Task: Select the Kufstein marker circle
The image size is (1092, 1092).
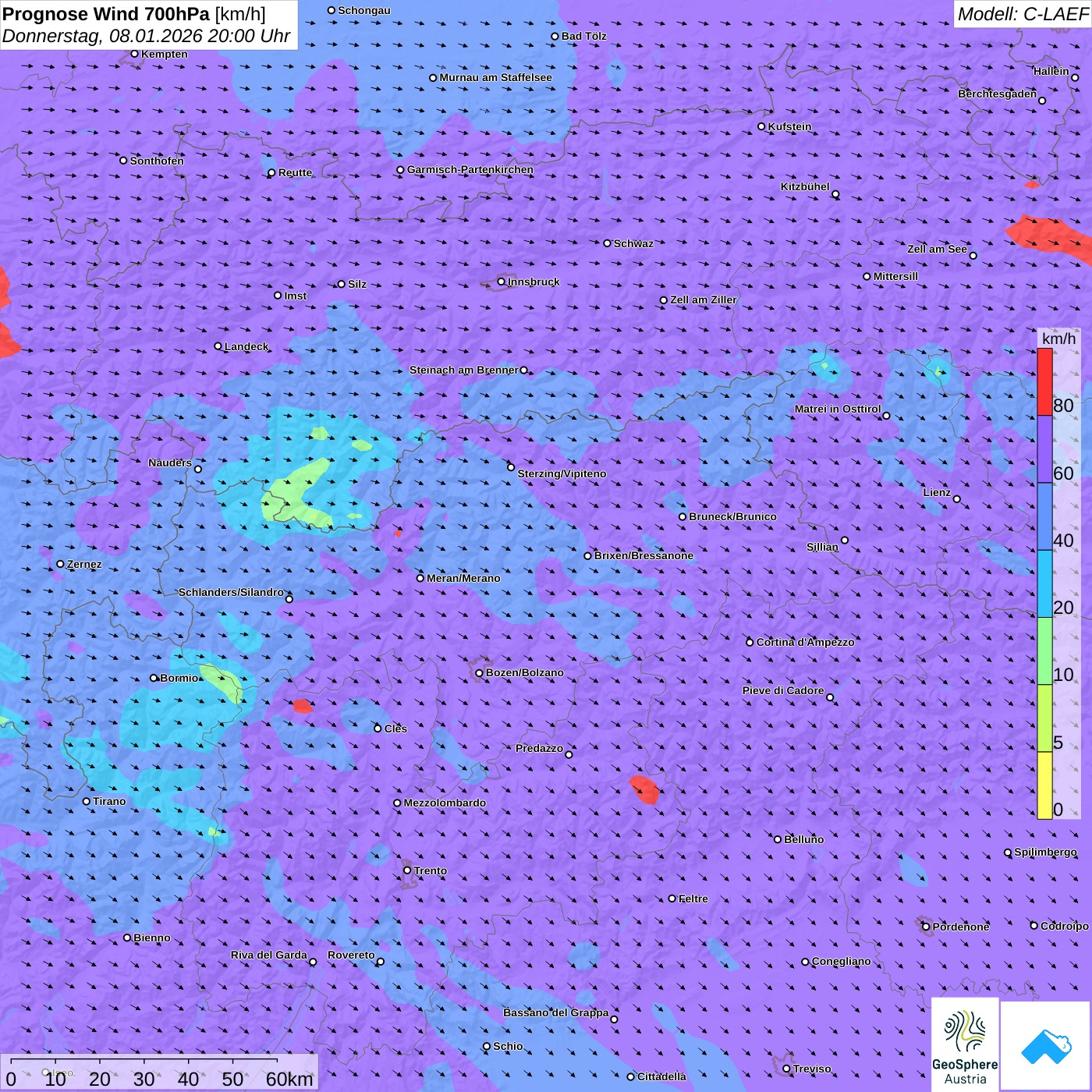Action: point(762,126)
